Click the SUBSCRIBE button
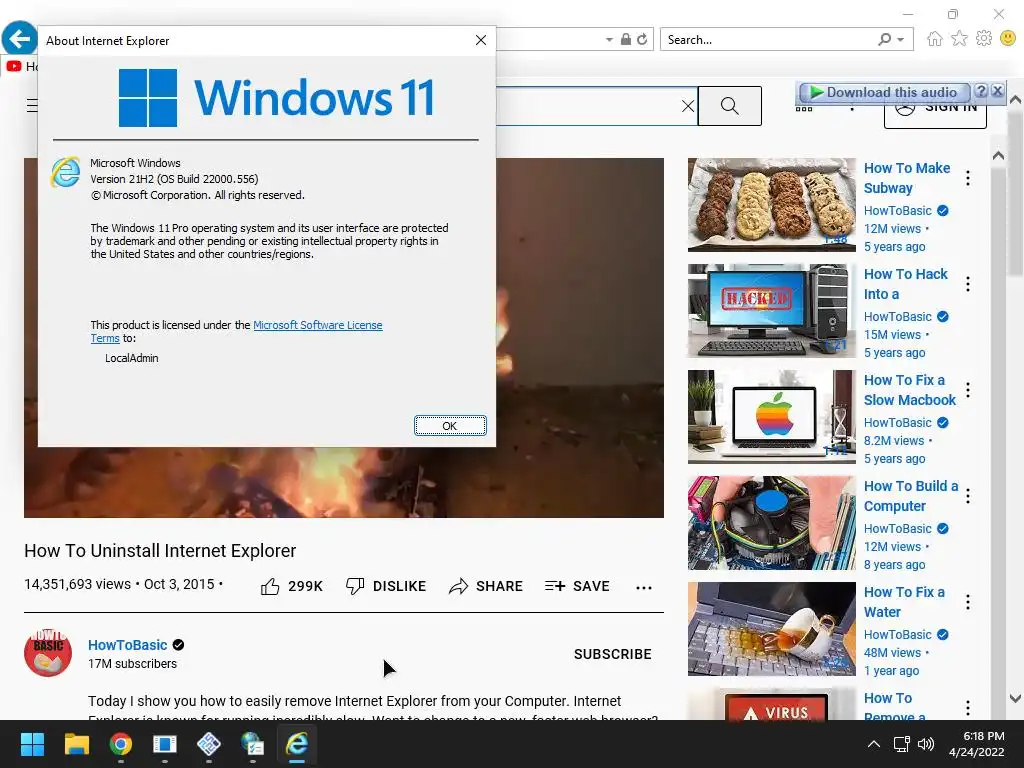 [x=613, y=654]
